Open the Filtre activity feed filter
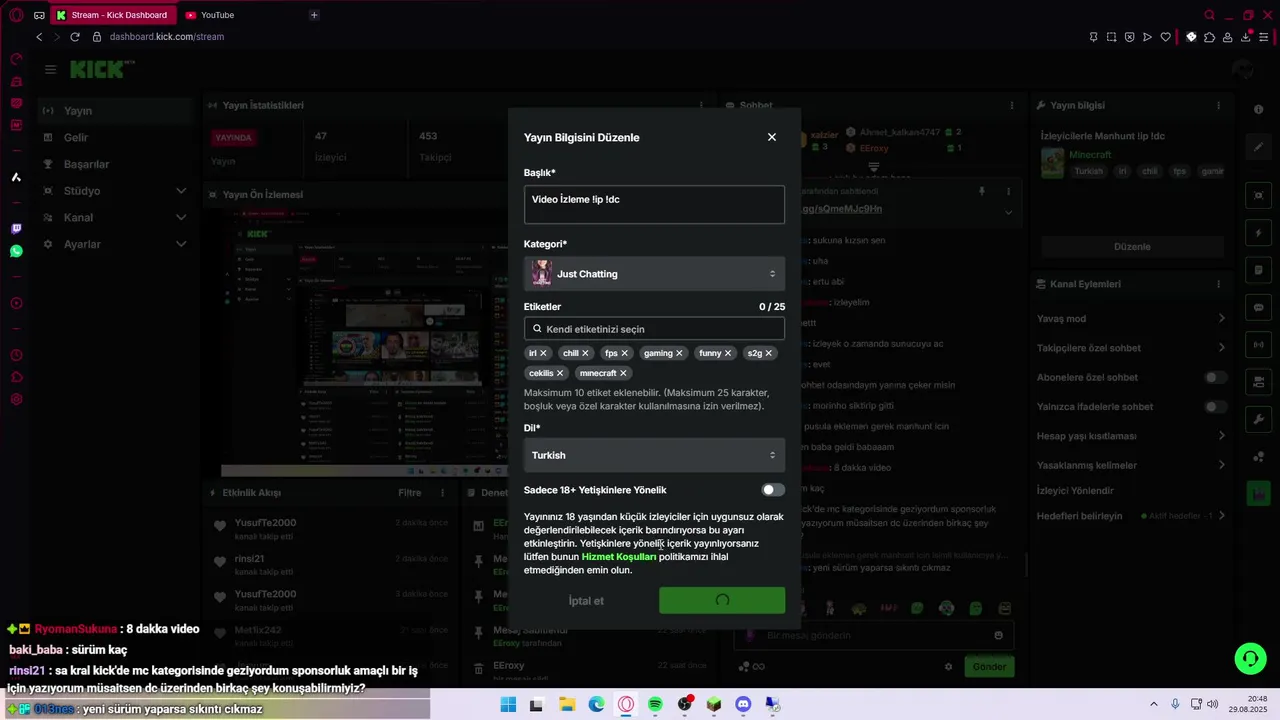1280x720 pixels. (410, 493)
